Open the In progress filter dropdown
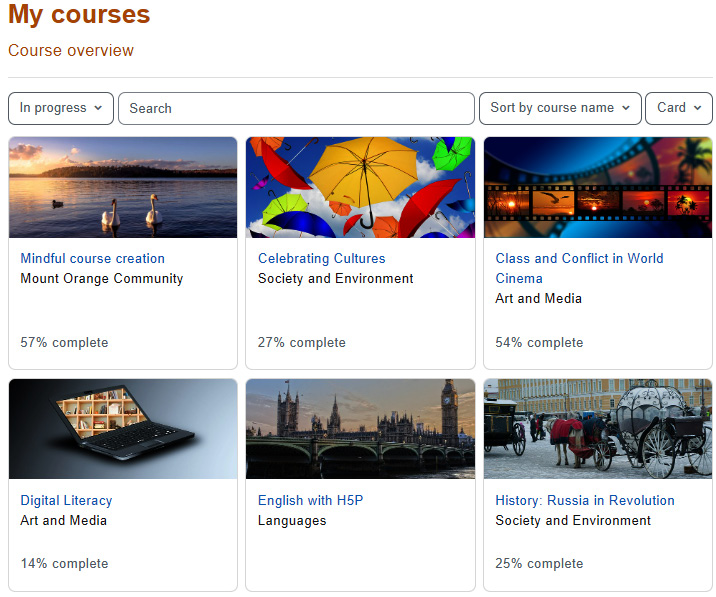The height and width of the screenshot is (597, 716). (61, 108)
